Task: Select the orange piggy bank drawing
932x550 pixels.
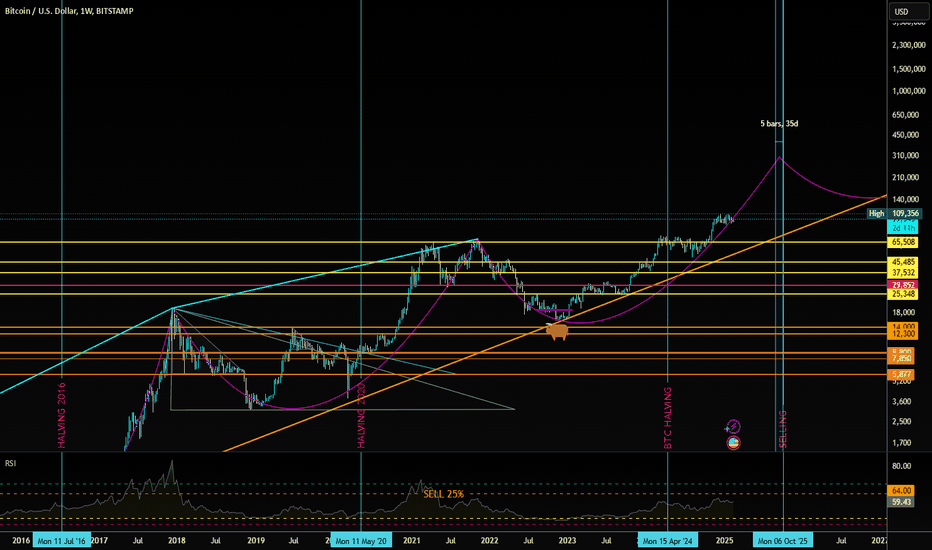Action: (x=558, y=331)
